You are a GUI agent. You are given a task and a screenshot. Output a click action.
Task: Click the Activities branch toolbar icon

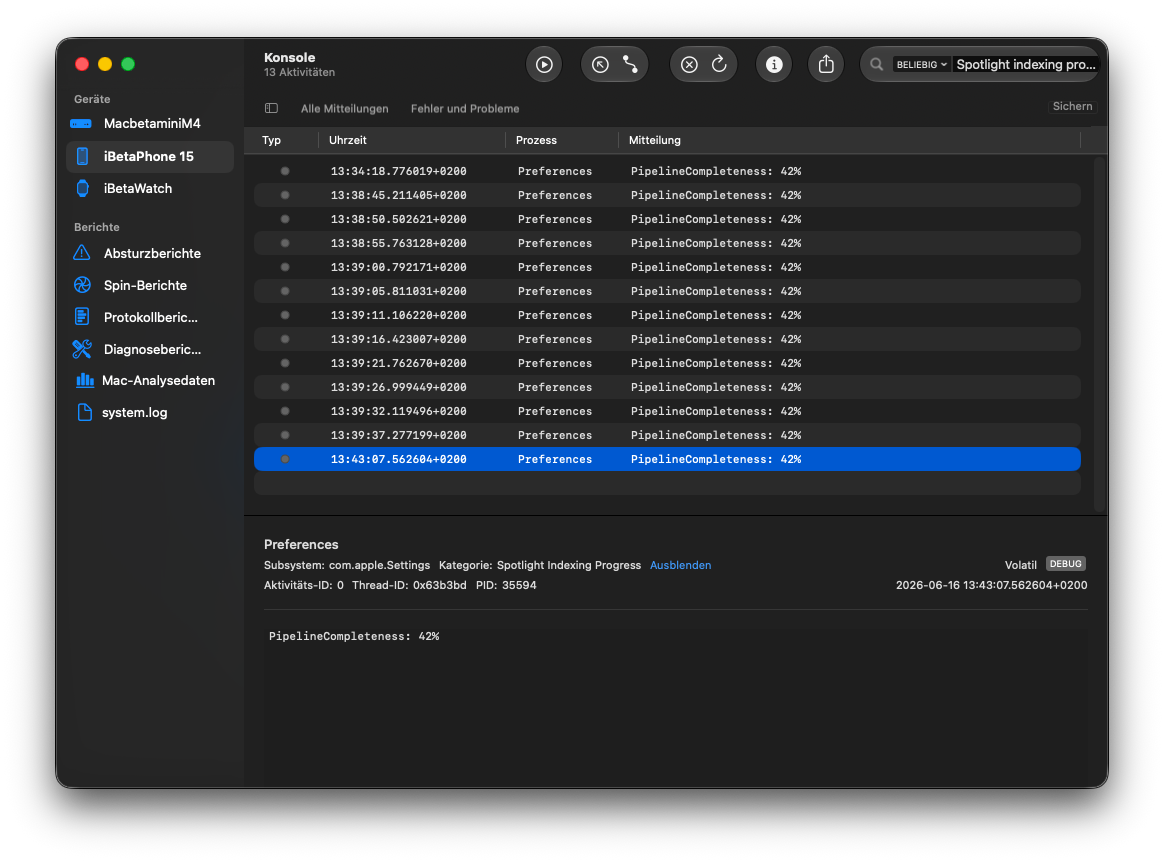tap(630, 65)
